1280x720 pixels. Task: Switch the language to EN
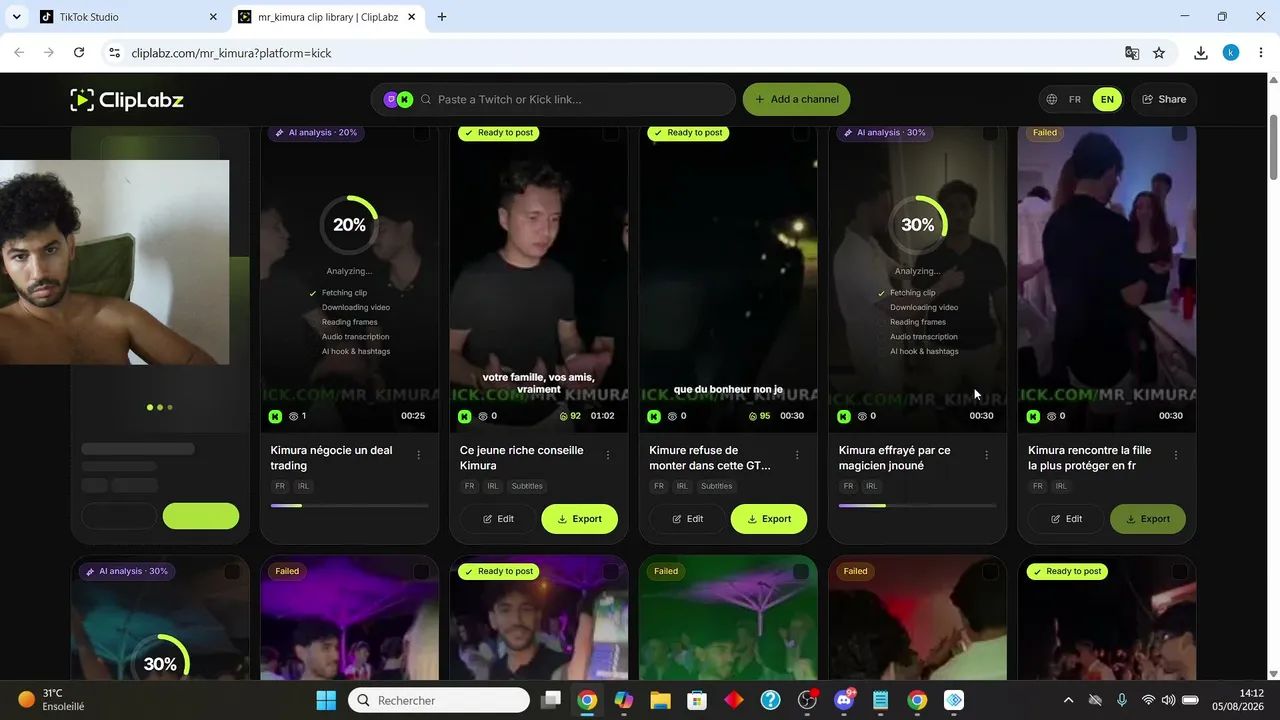click(x=1107, y=99)
